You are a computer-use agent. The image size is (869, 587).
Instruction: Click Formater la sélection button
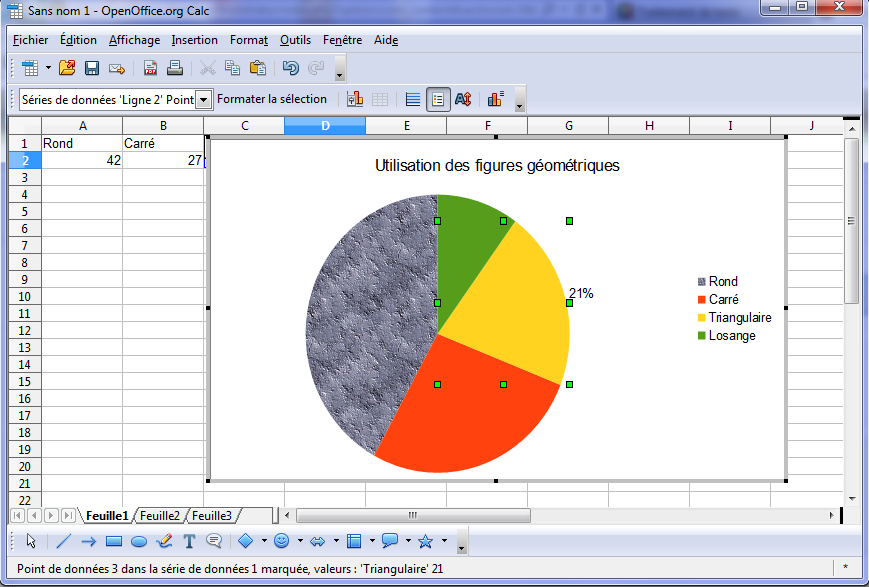tap(272, 99)
